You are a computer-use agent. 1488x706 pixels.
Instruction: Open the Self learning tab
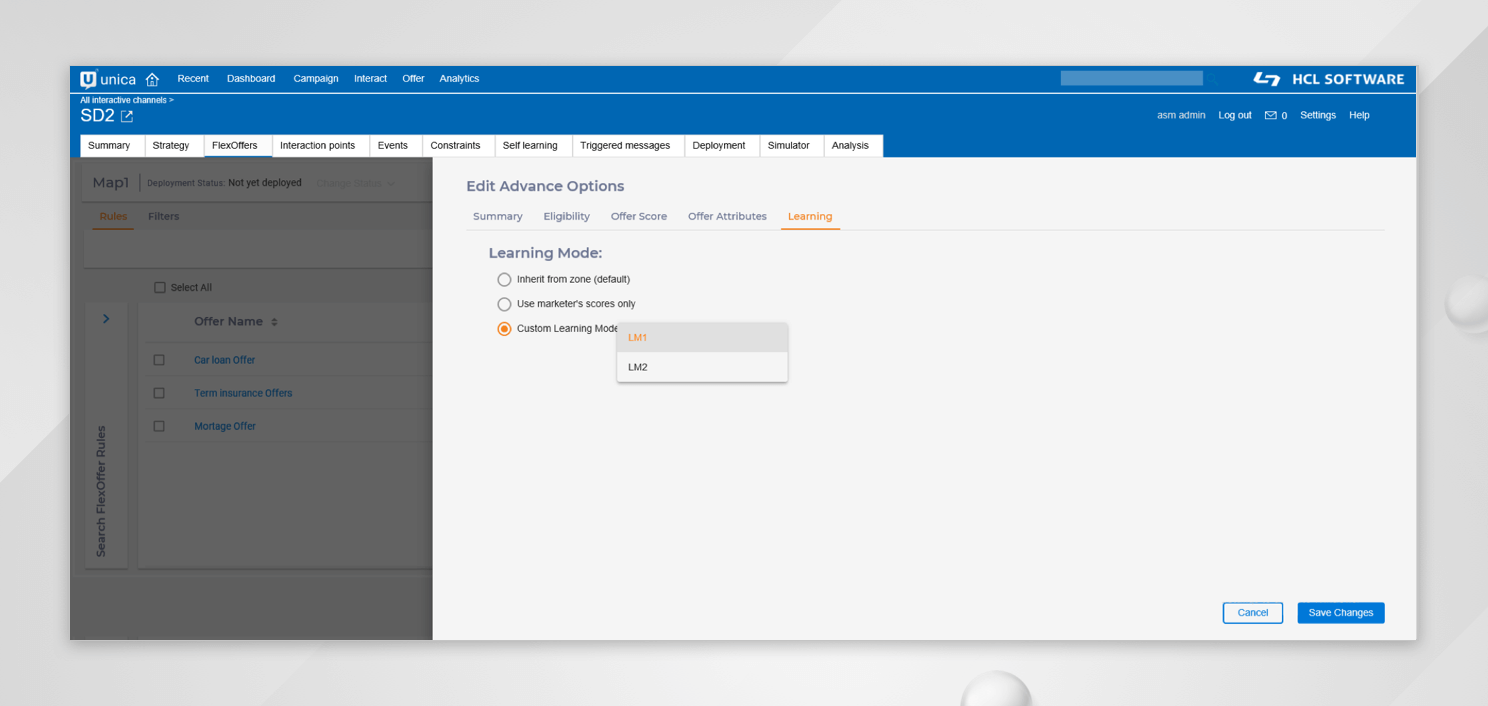point(530,146)
